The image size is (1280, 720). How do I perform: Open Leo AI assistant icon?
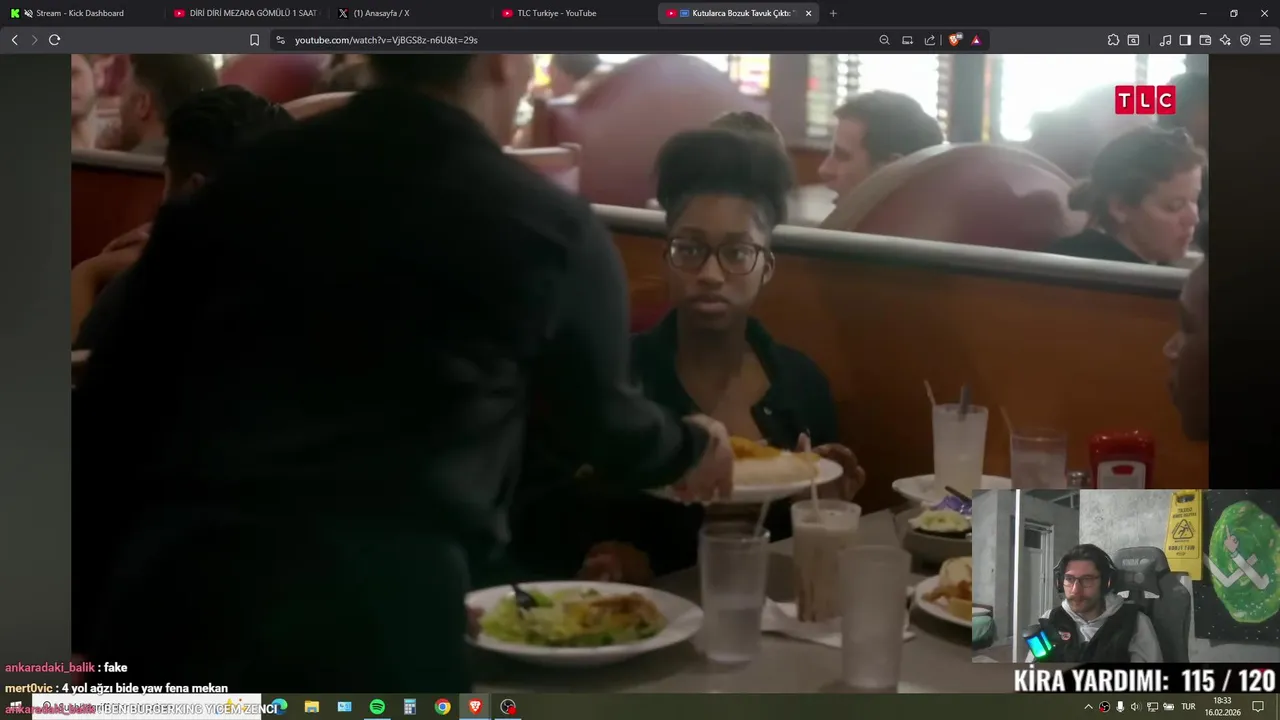[x=1225, y=40]
